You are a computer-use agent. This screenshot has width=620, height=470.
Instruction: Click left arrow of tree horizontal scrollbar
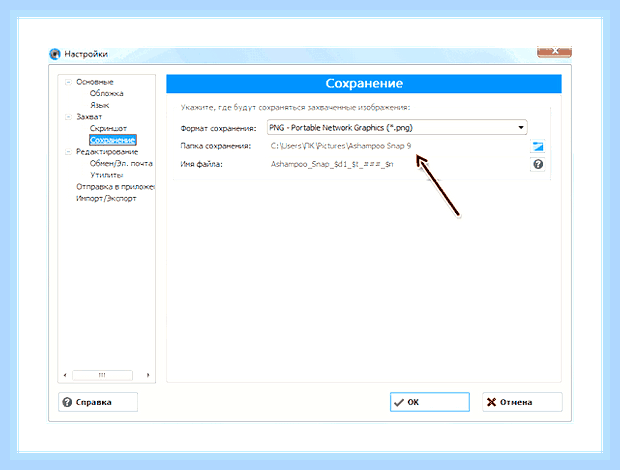coord(65,375)
